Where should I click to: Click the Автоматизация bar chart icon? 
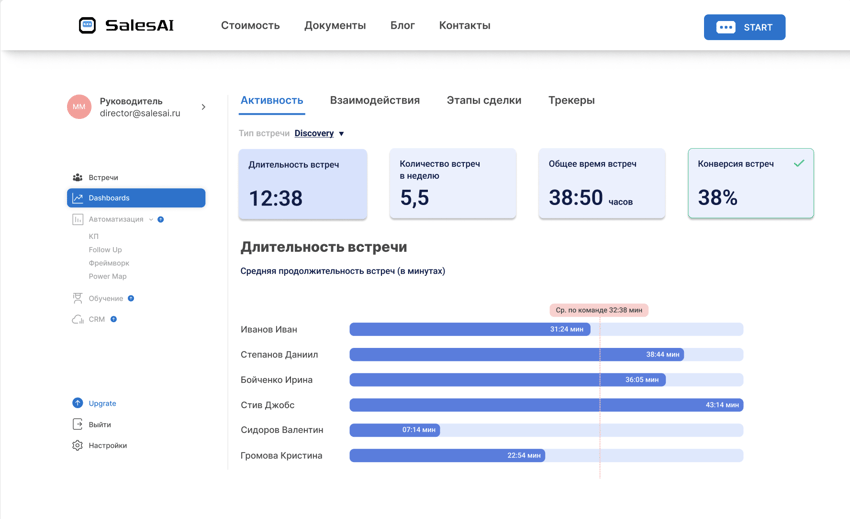(x=77, y=219)
